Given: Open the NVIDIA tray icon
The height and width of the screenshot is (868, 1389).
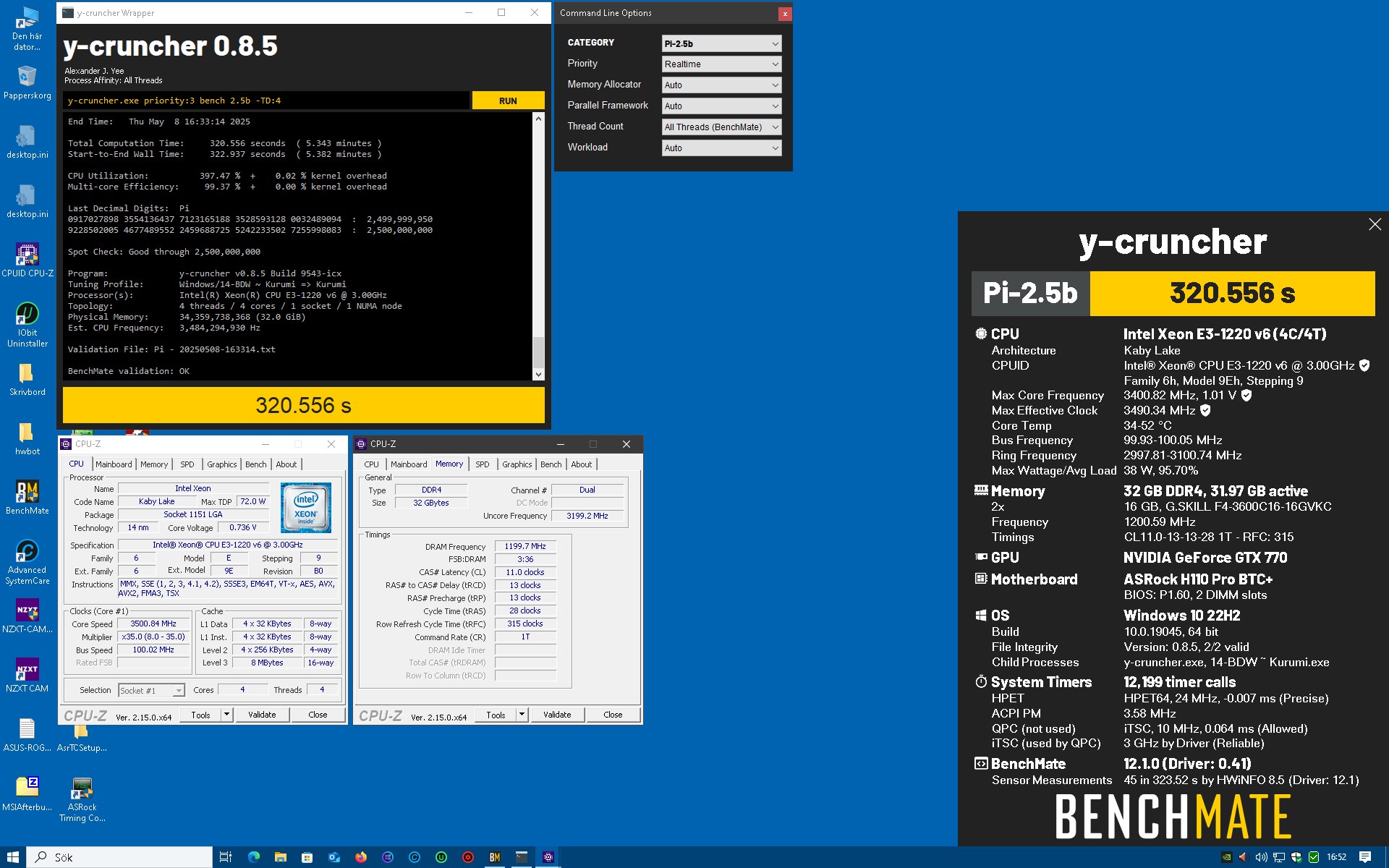Looking at the screenshot, I should click(1226, 857).
